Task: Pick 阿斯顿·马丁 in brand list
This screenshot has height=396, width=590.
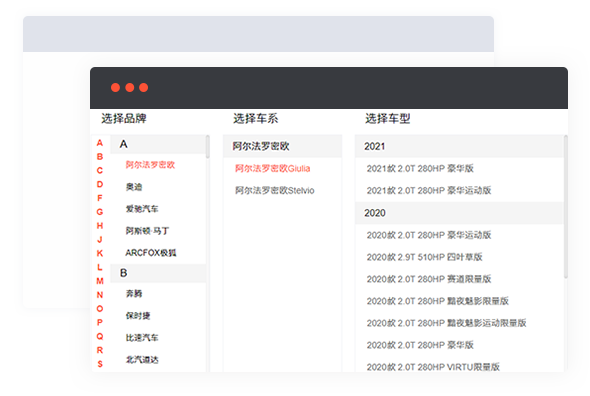Action: [x=147, y=231]
